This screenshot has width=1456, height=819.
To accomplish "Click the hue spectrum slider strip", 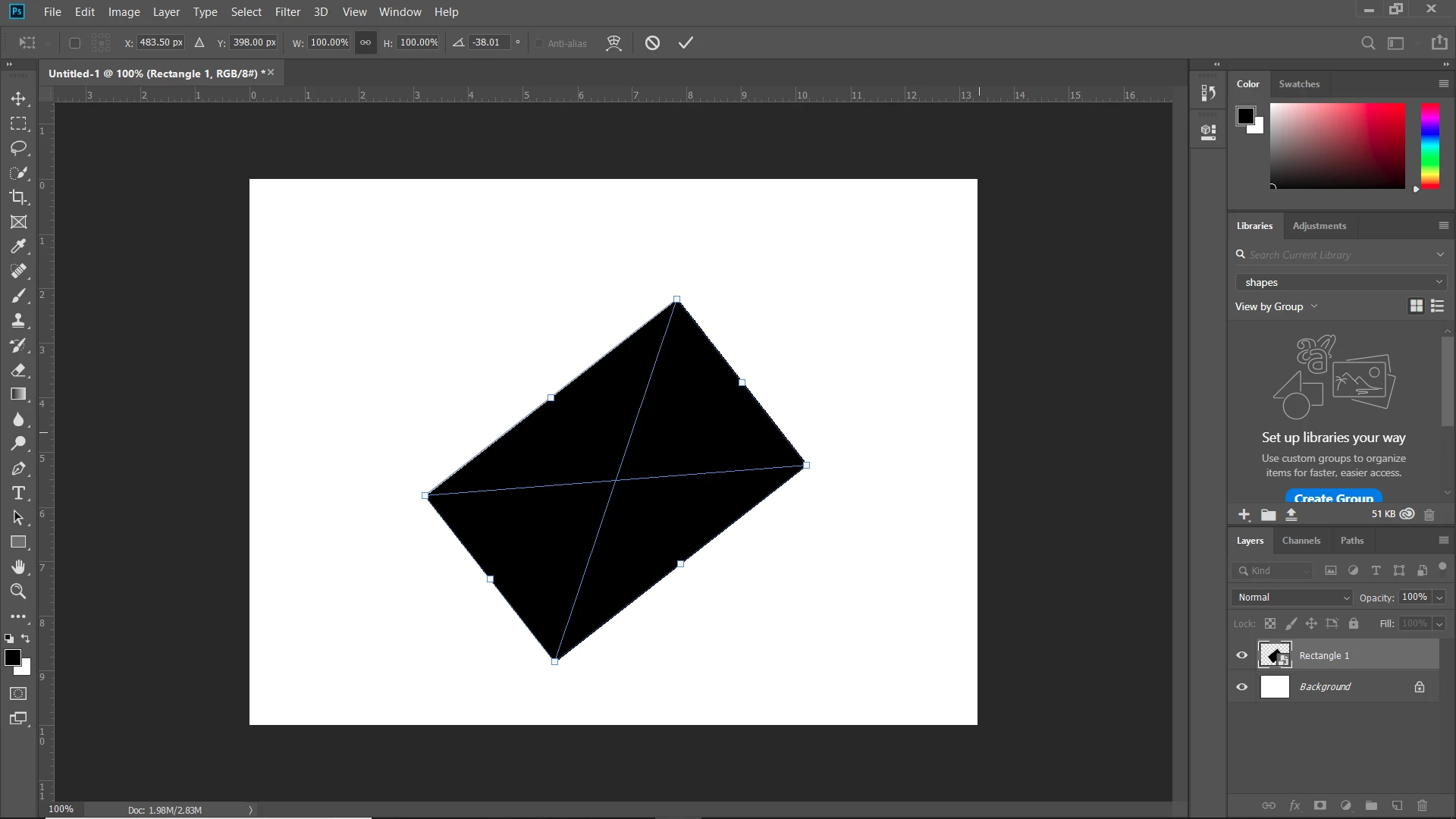I will coord(1429,146).
